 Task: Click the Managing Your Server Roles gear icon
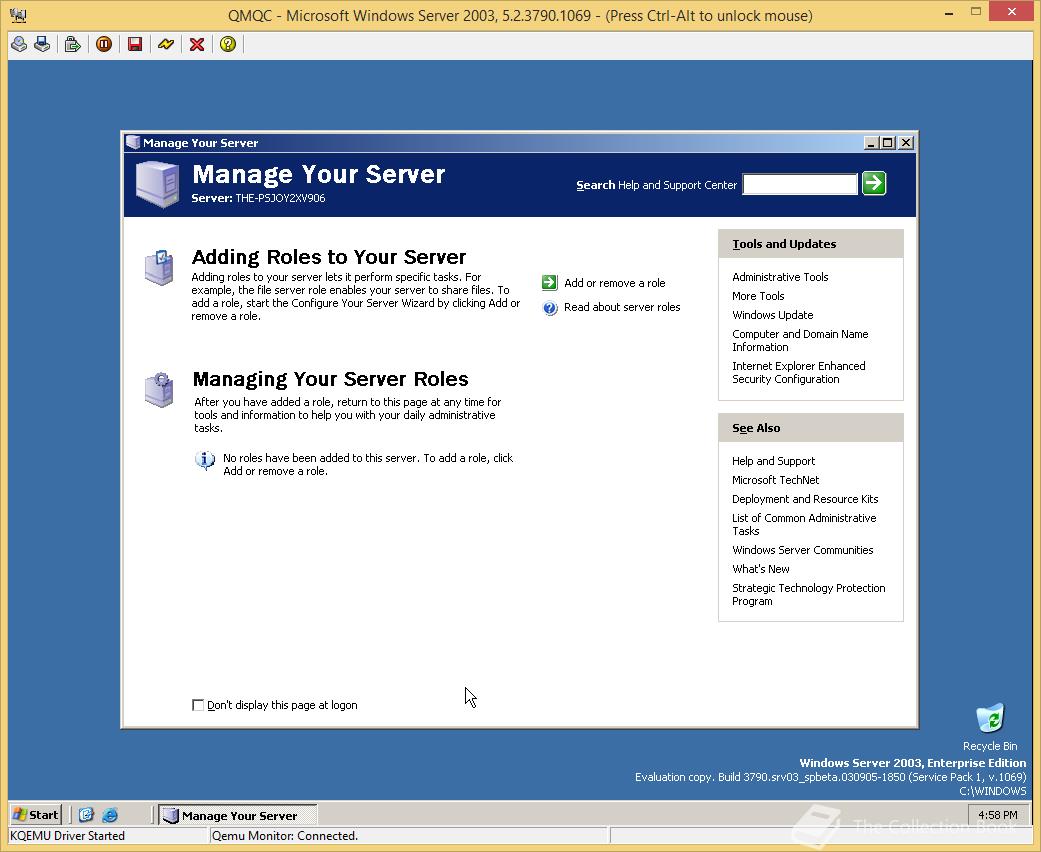(159, 389)
